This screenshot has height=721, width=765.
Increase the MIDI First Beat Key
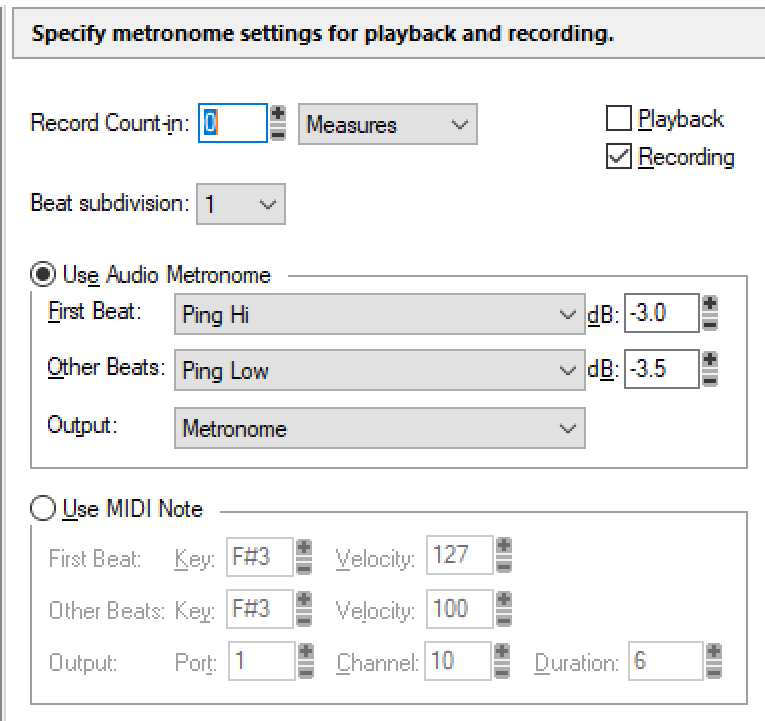304,547
